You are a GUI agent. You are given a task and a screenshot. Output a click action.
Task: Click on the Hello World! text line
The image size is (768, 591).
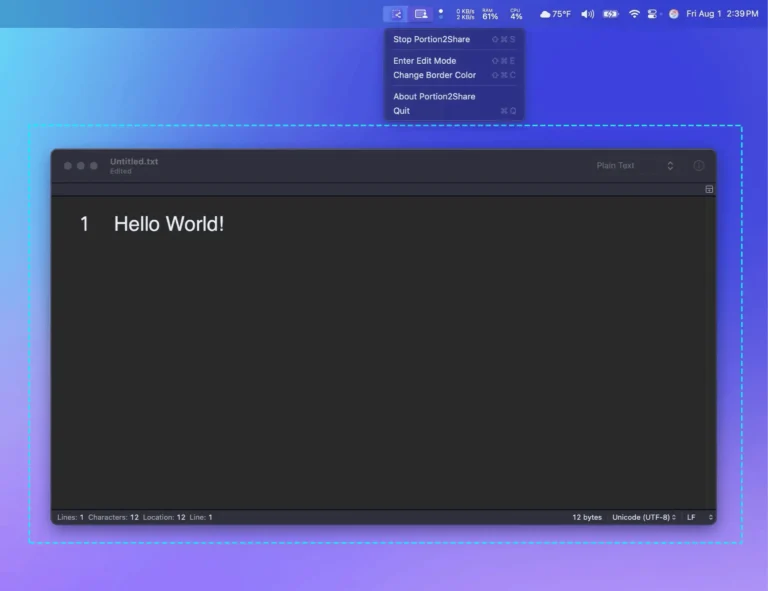click(169, 224)
